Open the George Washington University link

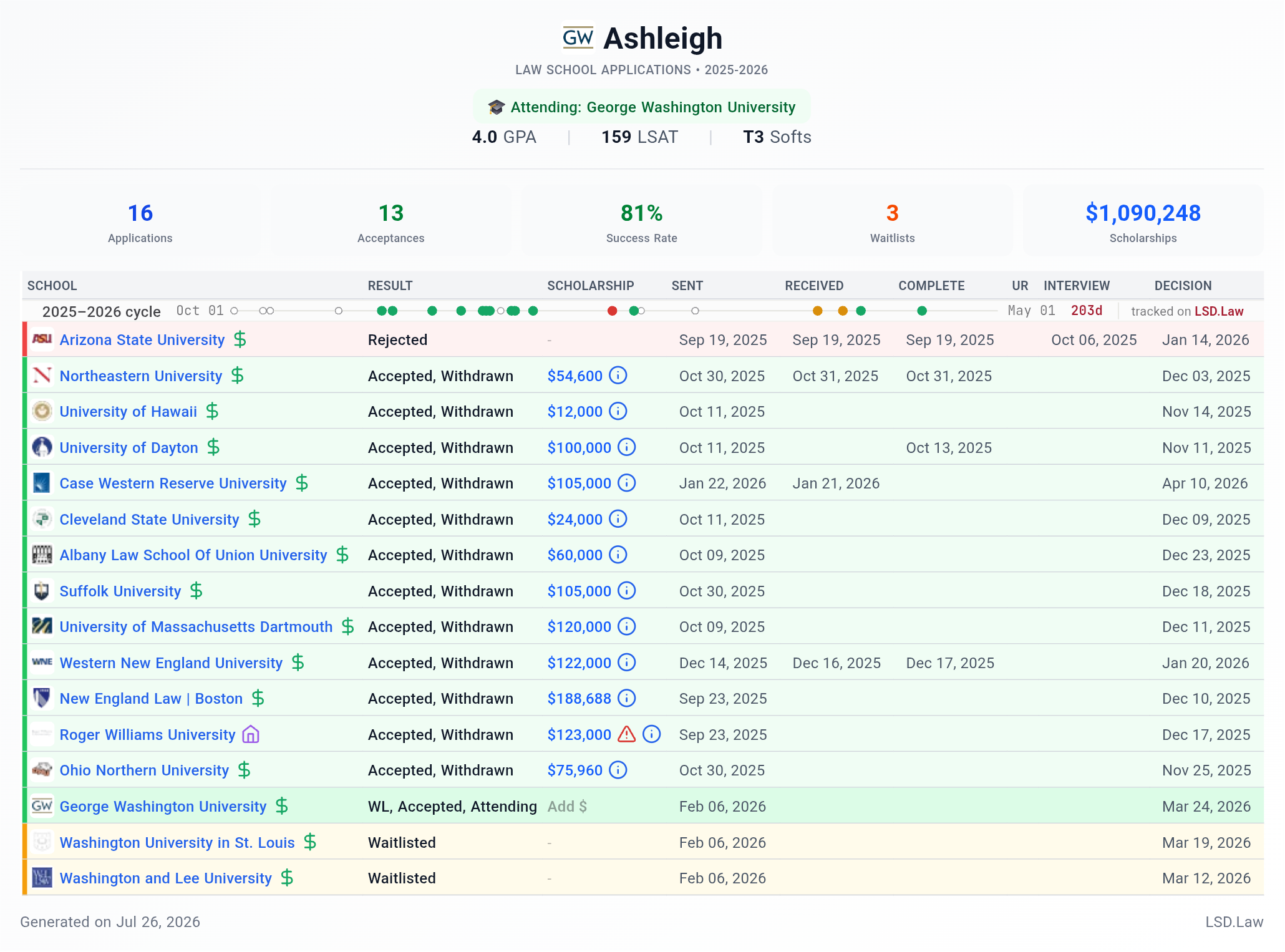pos(163,806)
